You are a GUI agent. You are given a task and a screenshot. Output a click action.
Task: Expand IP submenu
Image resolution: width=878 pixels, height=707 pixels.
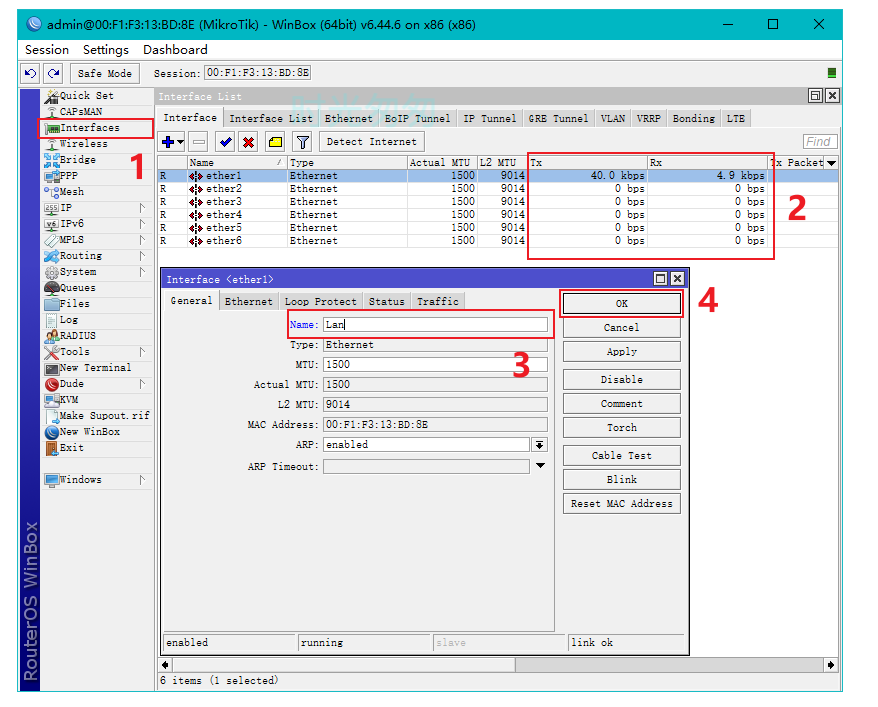(x=142, y=208)
